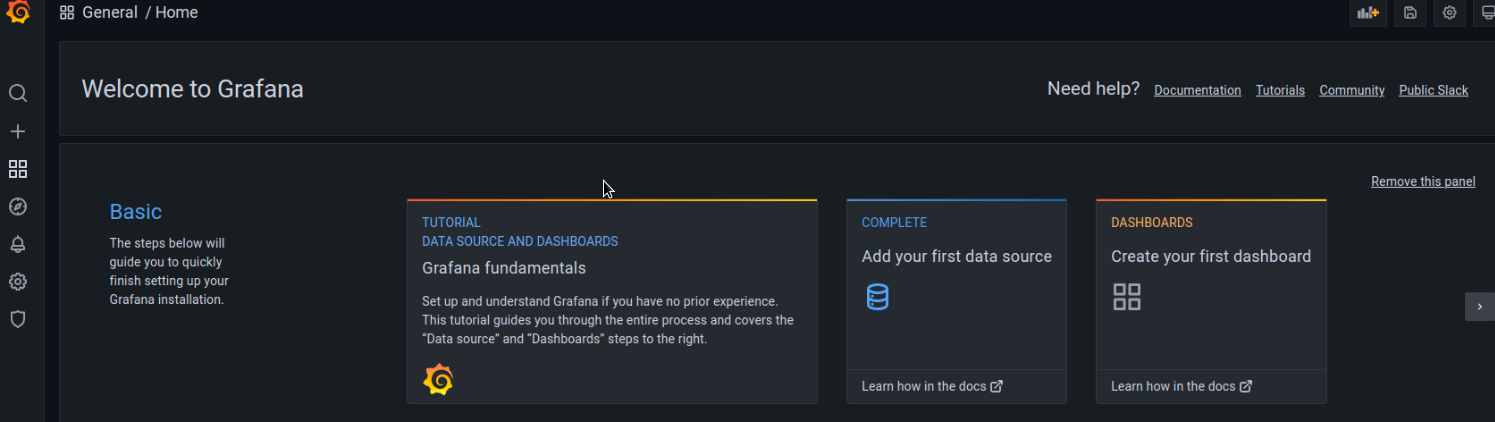
Task: Open the Tutorials help link
Action: (1280, 90)
